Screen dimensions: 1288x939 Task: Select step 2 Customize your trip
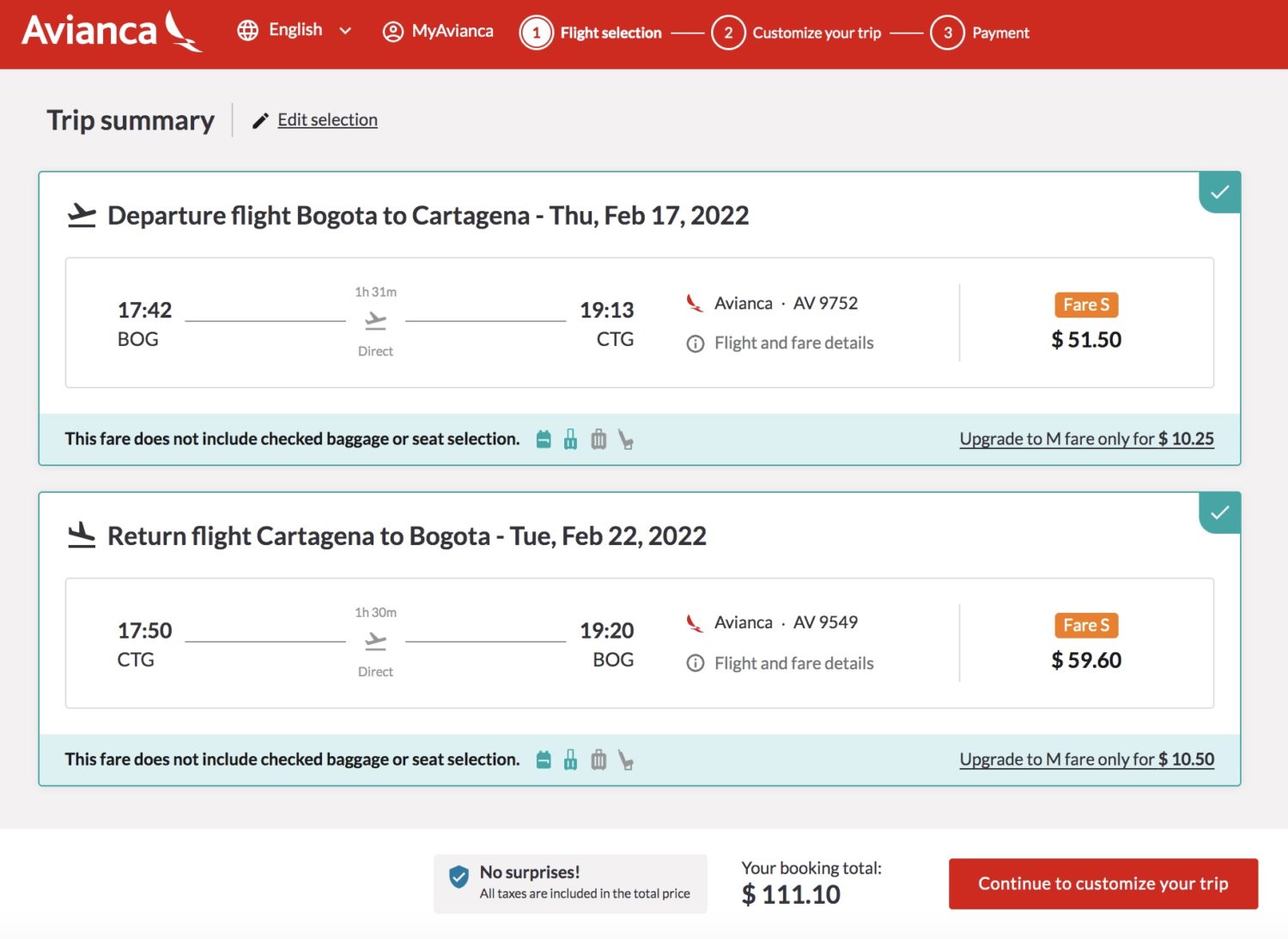pos(797,33)
